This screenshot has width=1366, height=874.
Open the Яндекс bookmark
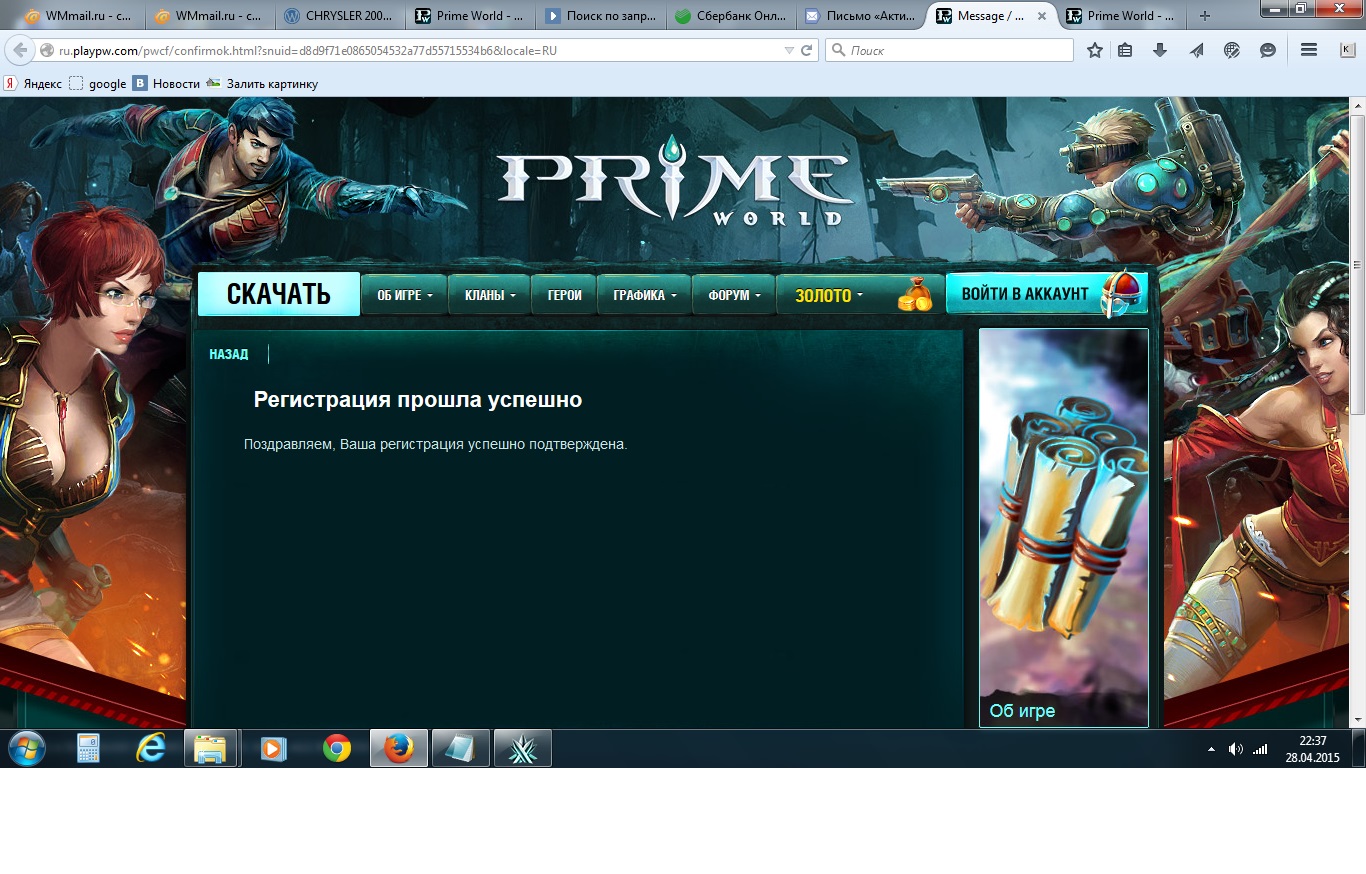pyautogui.click(x=33, y=84)
